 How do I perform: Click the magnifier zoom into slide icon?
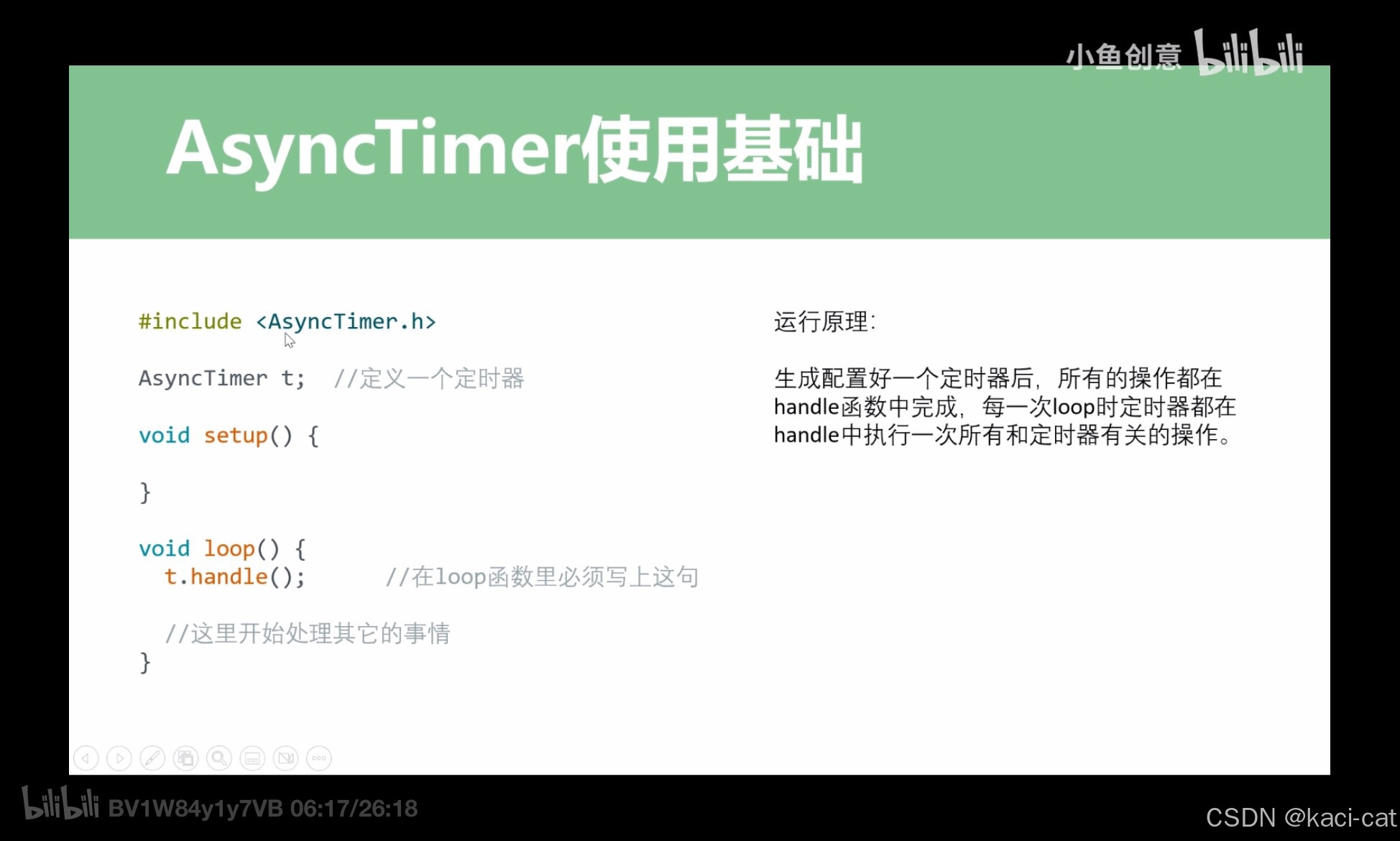[x=219, y=758]
